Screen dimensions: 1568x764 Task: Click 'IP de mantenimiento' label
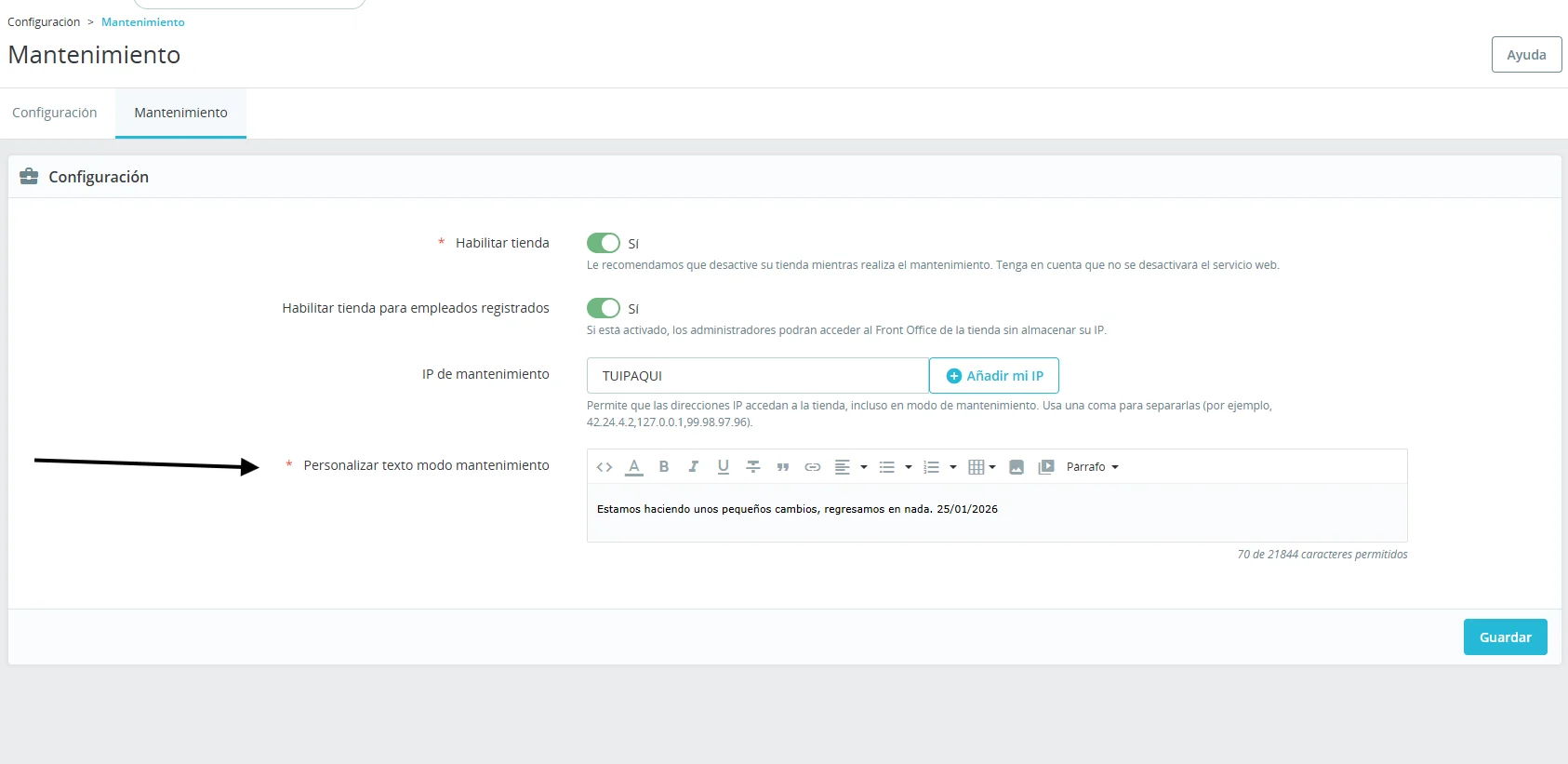click(485, 374)
